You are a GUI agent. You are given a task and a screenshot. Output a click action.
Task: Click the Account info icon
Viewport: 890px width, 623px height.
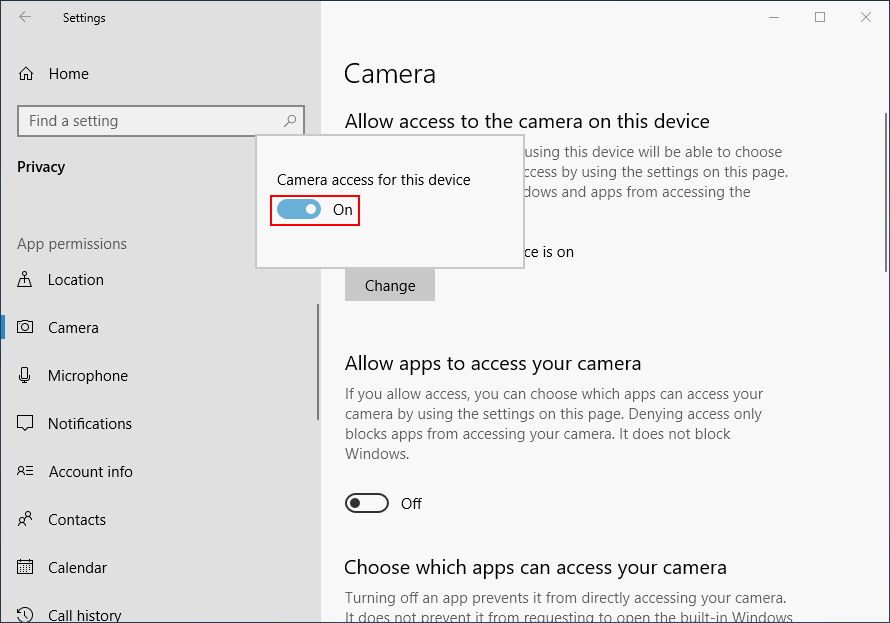tap(25, 471)
